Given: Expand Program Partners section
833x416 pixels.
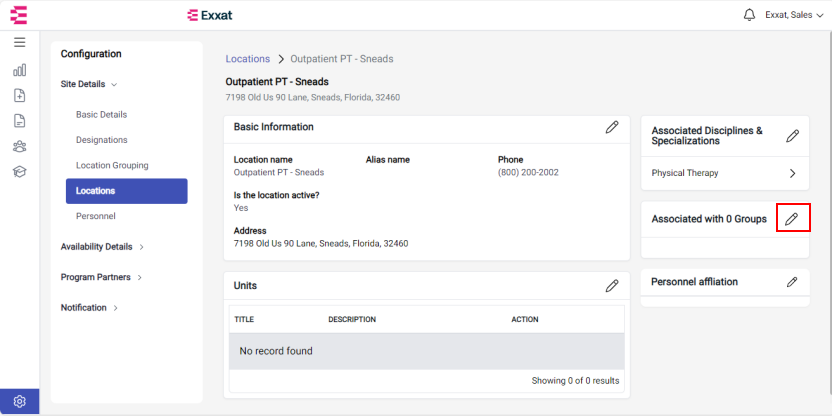Looking at the screenshot, I should click(101, 277).
